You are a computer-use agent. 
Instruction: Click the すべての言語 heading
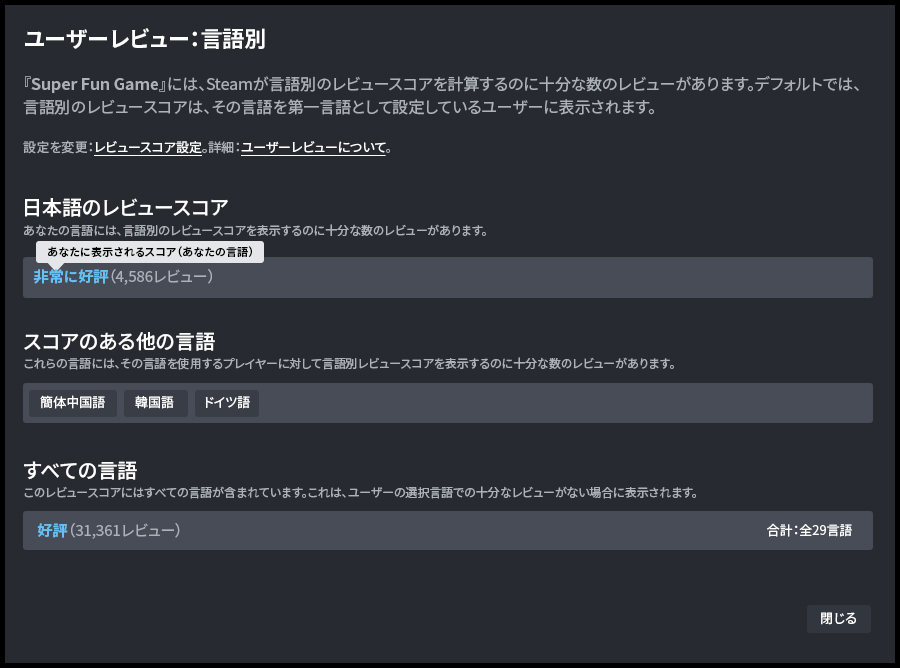click(x=80, y=470)
